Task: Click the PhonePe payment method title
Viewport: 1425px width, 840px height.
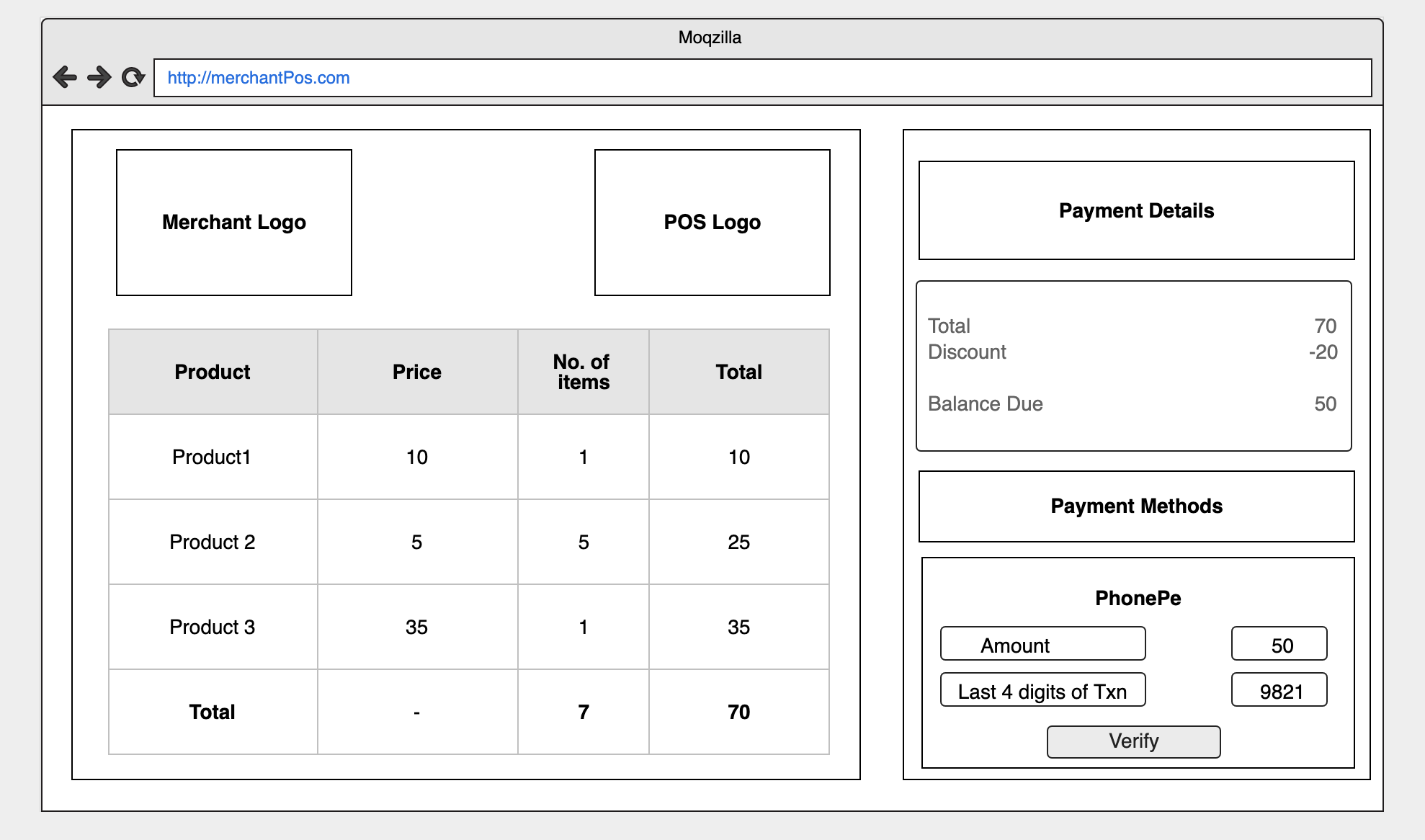Action: point(1138,598)
